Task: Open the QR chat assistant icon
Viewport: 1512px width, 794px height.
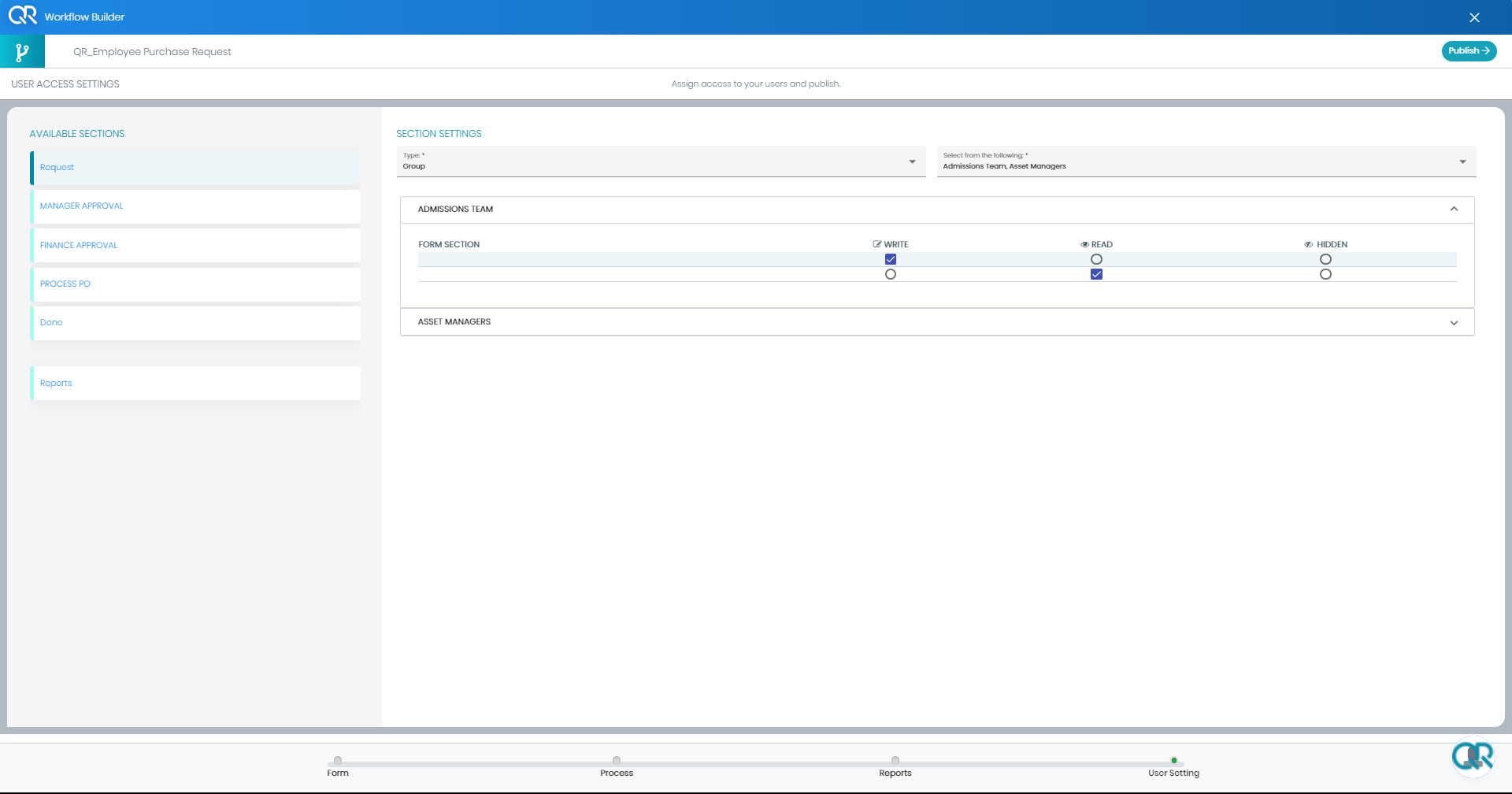Action: point(1473,757)
